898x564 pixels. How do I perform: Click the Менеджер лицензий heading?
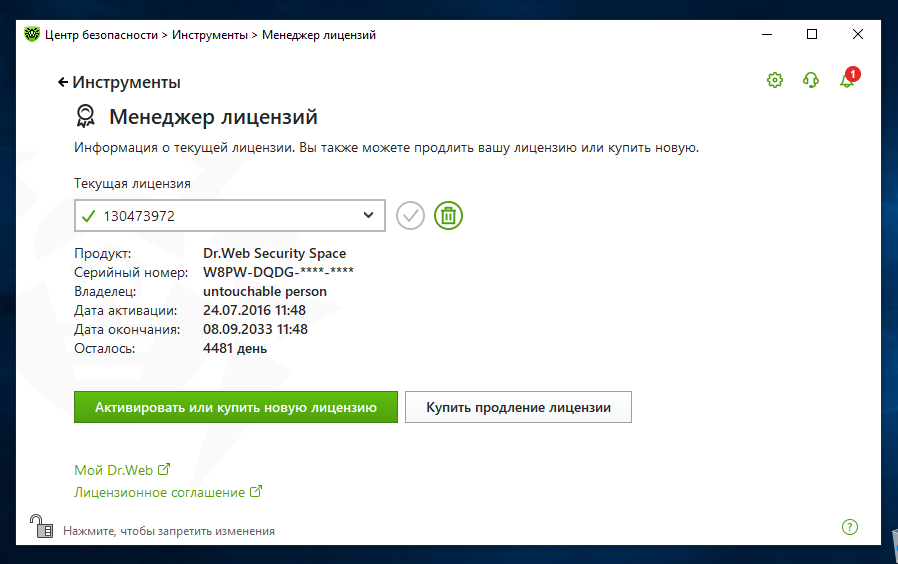214,117
